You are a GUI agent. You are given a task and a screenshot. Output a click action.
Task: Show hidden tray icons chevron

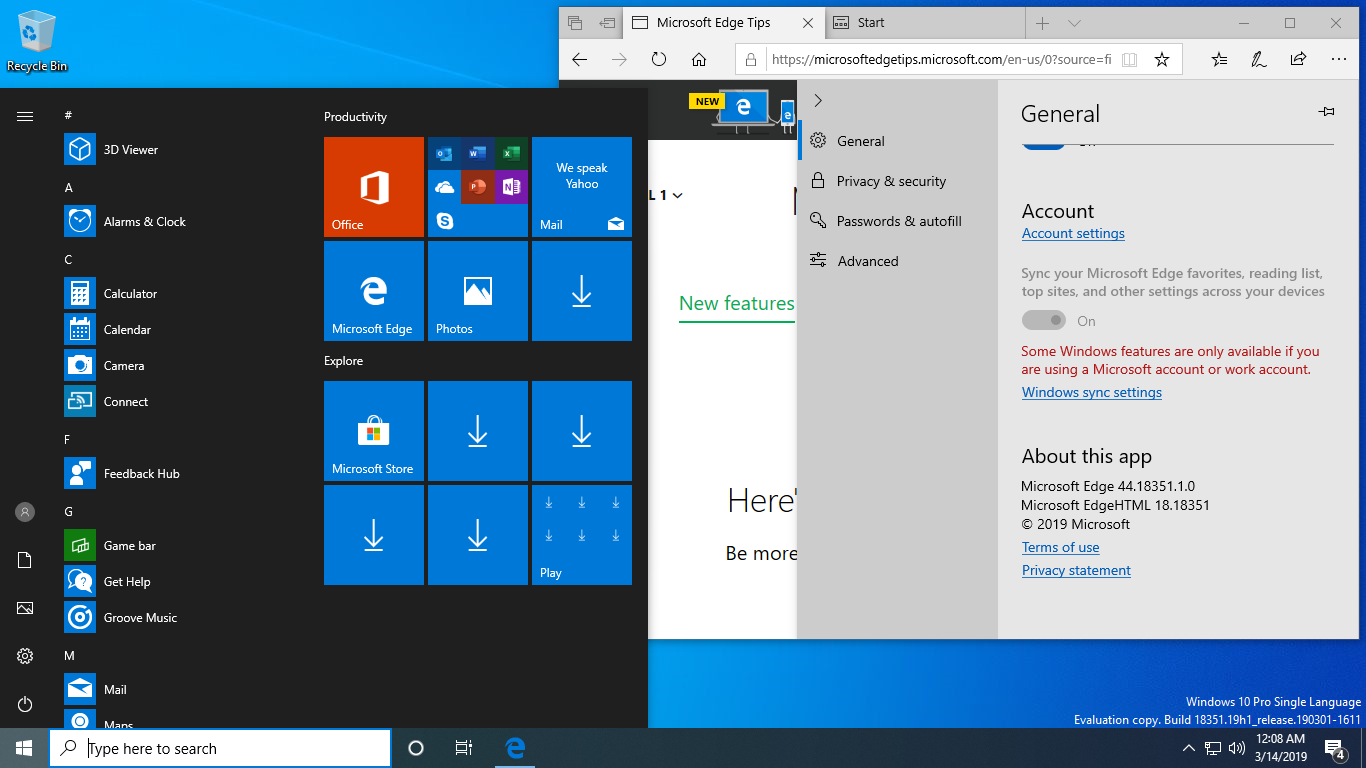pyautogui.click(x=1189, y=748)
